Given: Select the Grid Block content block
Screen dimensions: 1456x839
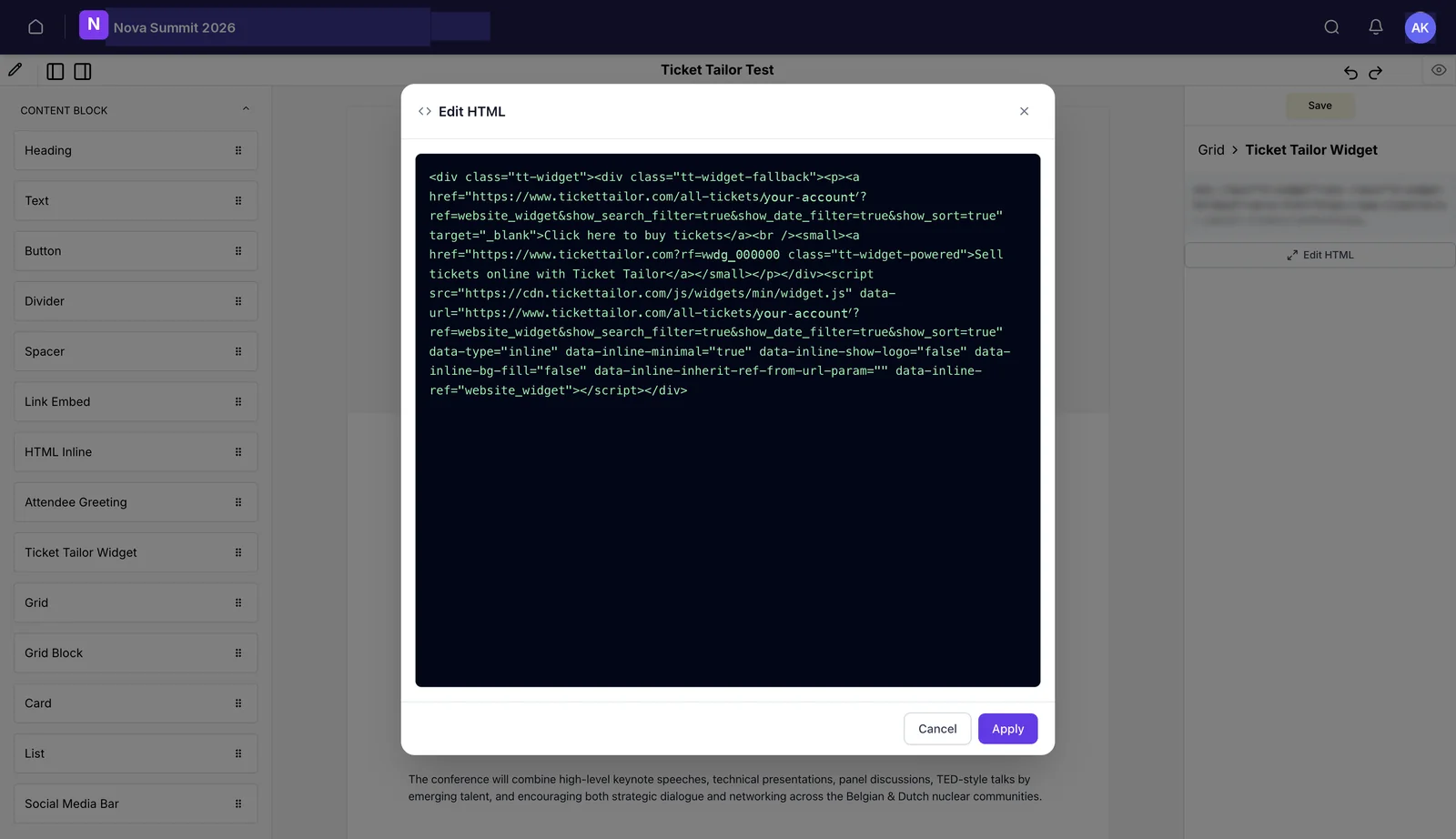Looking at the screenshot, I should tap(136, 653).
